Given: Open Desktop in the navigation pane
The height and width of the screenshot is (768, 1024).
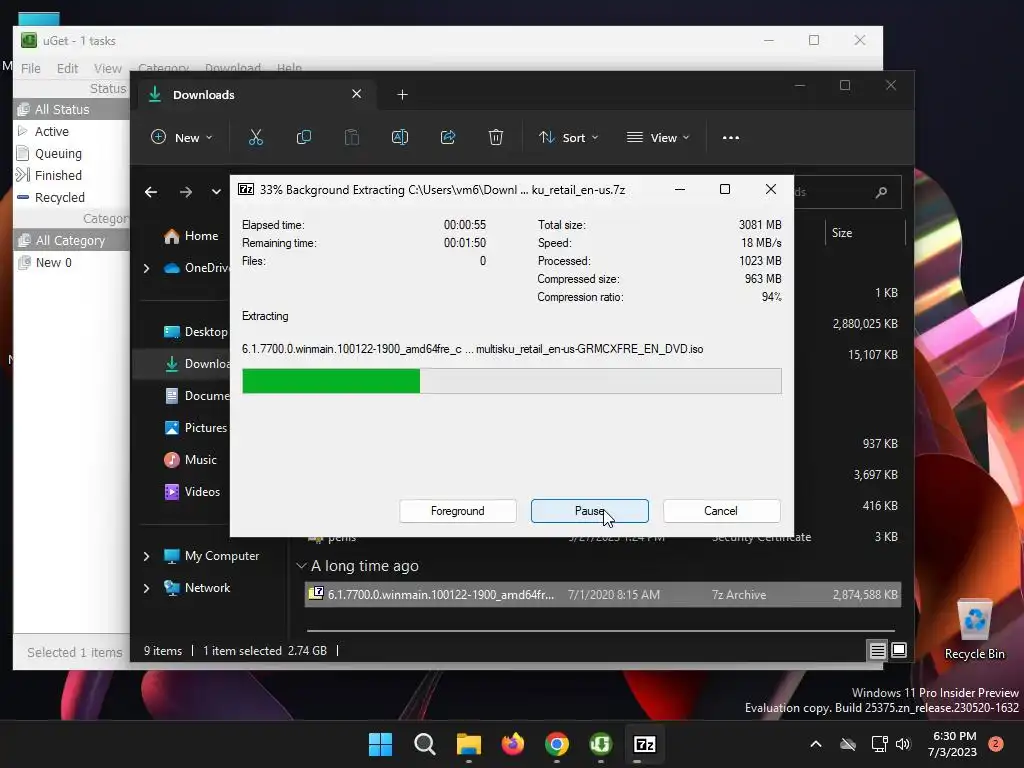Looking at the screenshot, I should [195, 332].
